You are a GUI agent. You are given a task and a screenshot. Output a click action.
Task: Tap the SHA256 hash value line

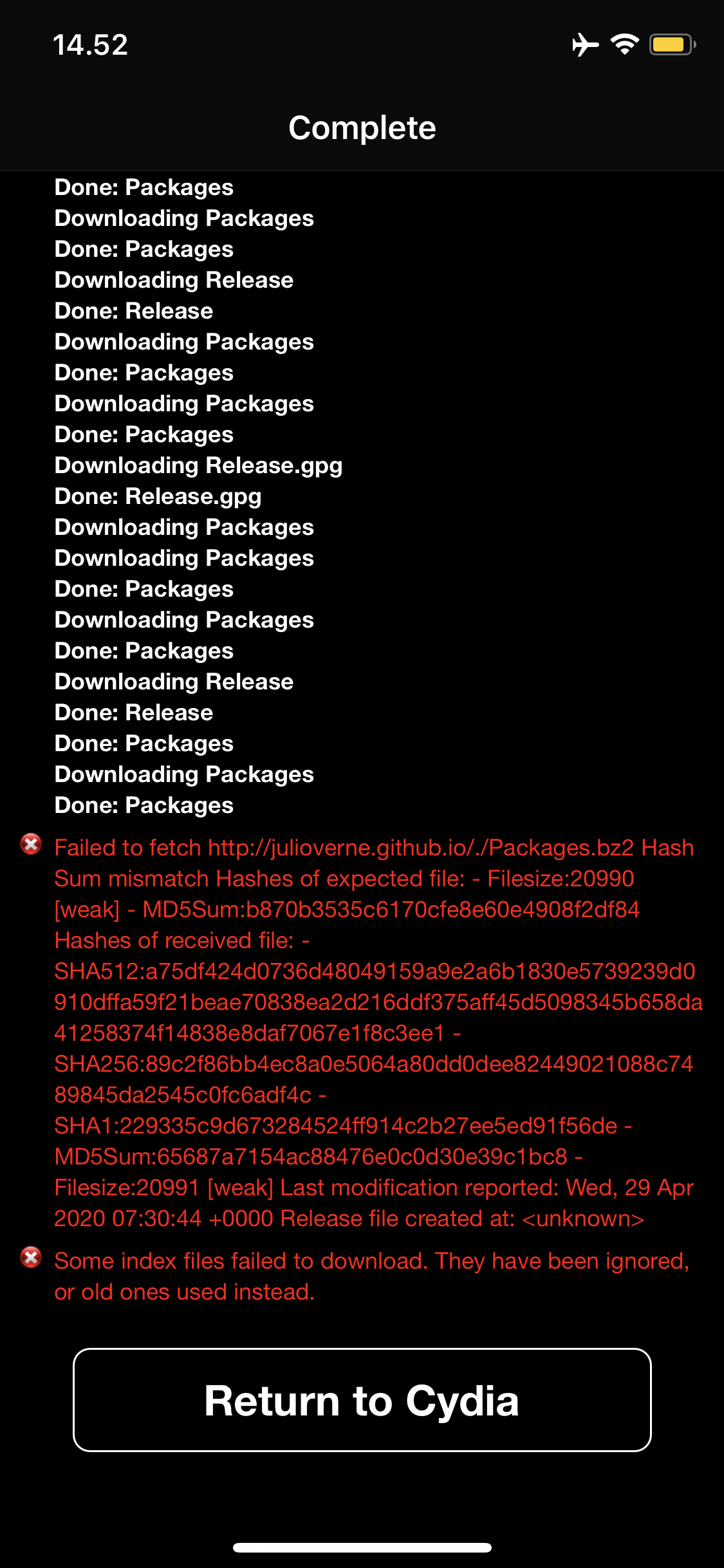[x=373, y=1064]
